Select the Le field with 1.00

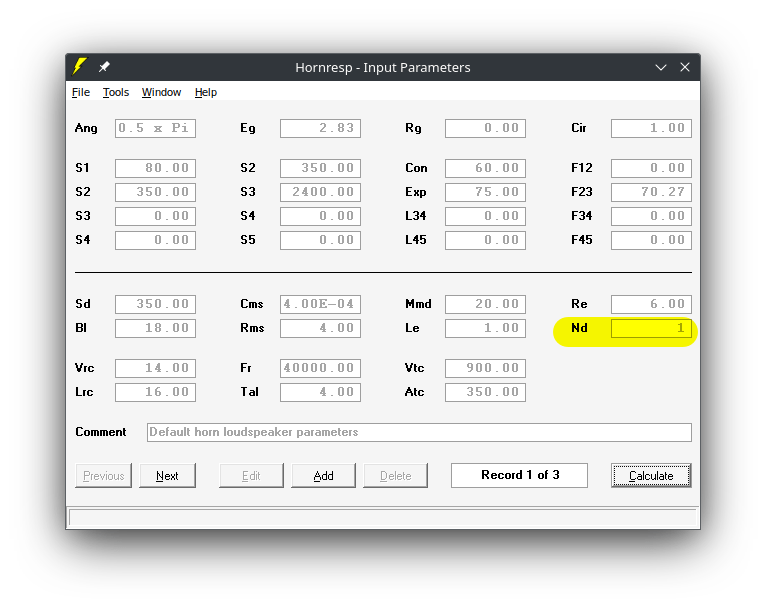485,328
